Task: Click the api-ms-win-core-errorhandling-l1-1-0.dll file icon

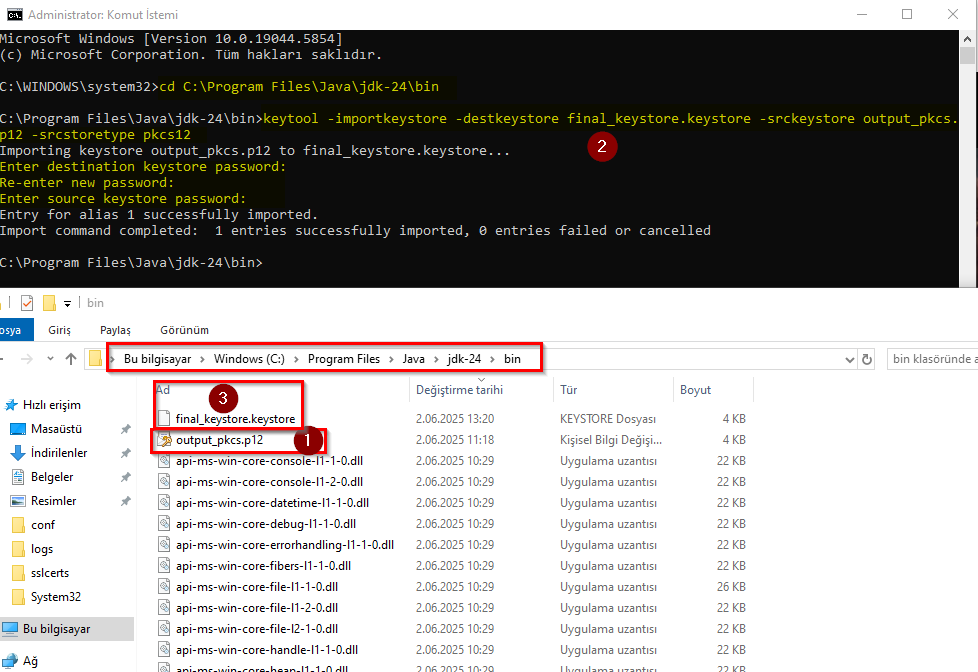Action: (x=164, y=545)
